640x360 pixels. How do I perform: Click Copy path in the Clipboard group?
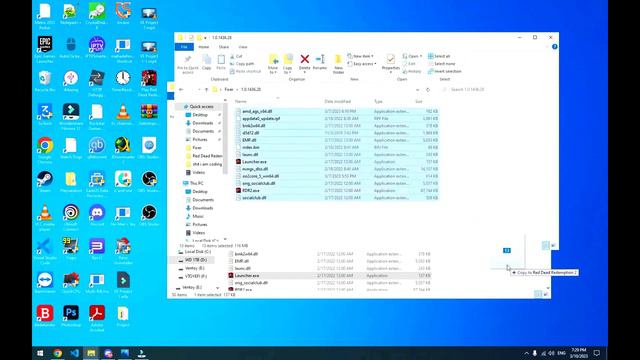click(x=242, y=64)
